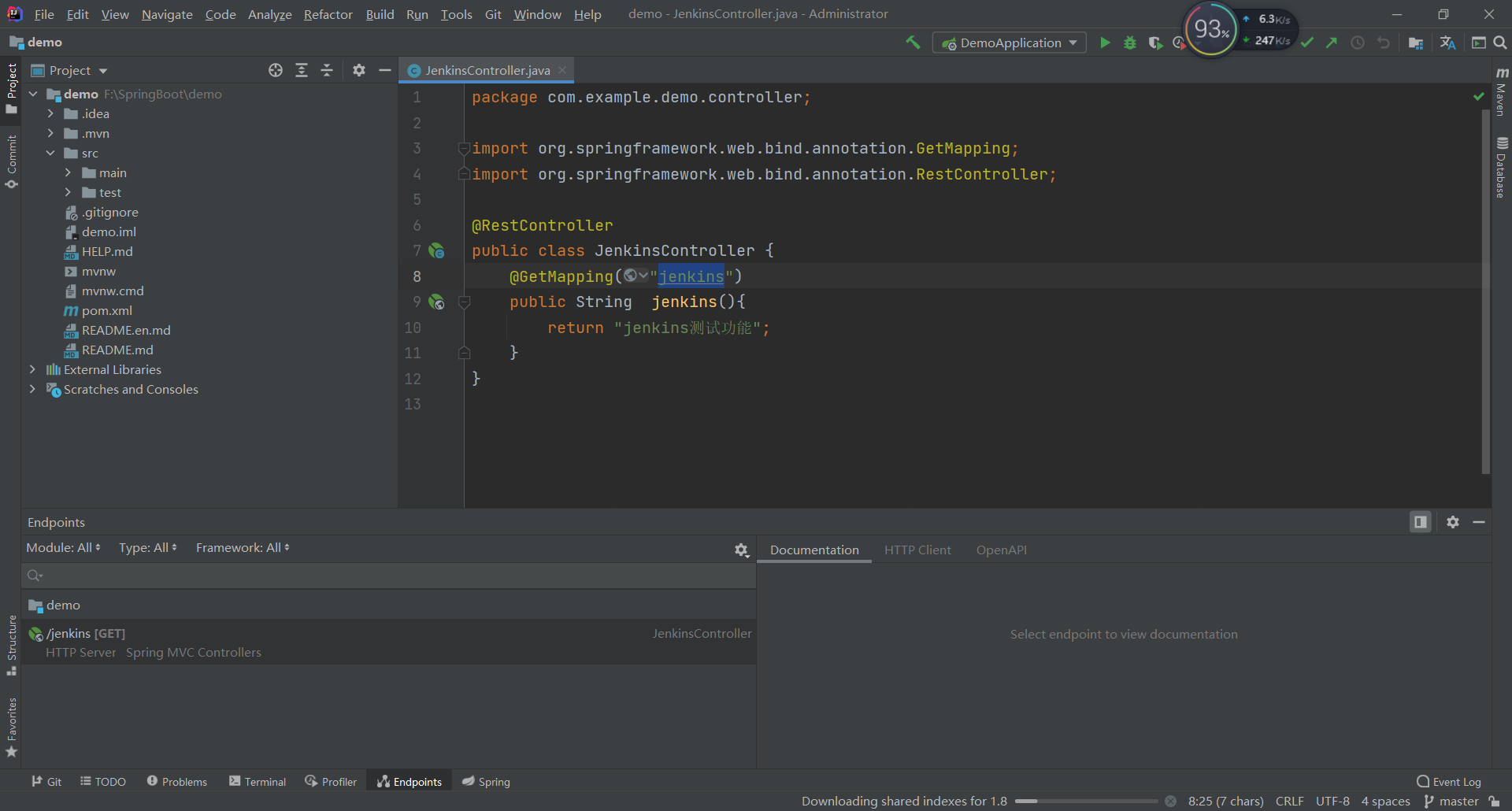Viewport: 1512px width, 811px height.
Task: Click endpoint gutter icon on line 9
Action: click(436, 302)
